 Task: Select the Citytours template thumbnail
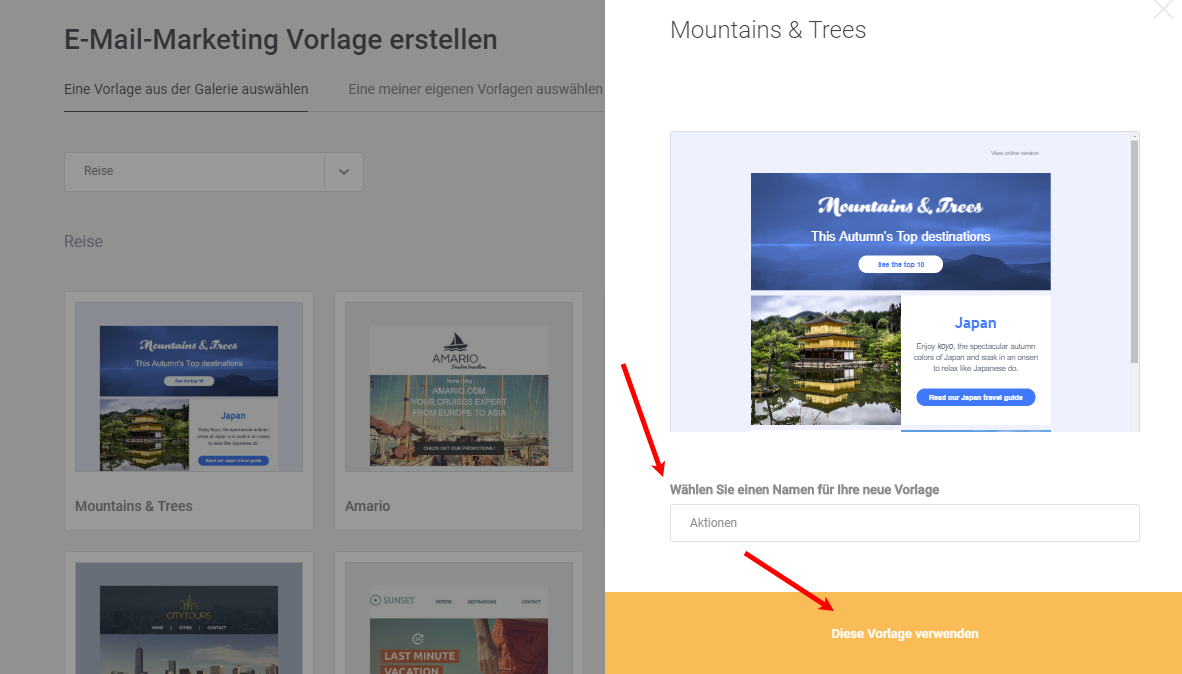[x=189, y=618]
